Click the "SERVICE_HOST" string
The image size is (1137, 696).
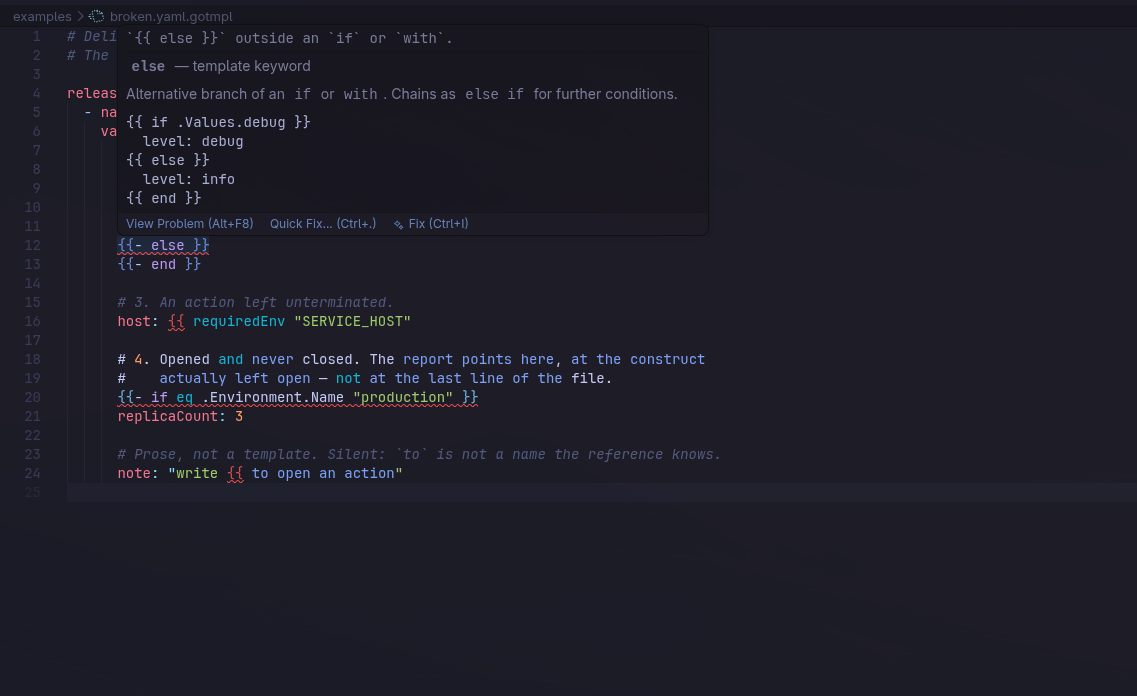(352, 321)
